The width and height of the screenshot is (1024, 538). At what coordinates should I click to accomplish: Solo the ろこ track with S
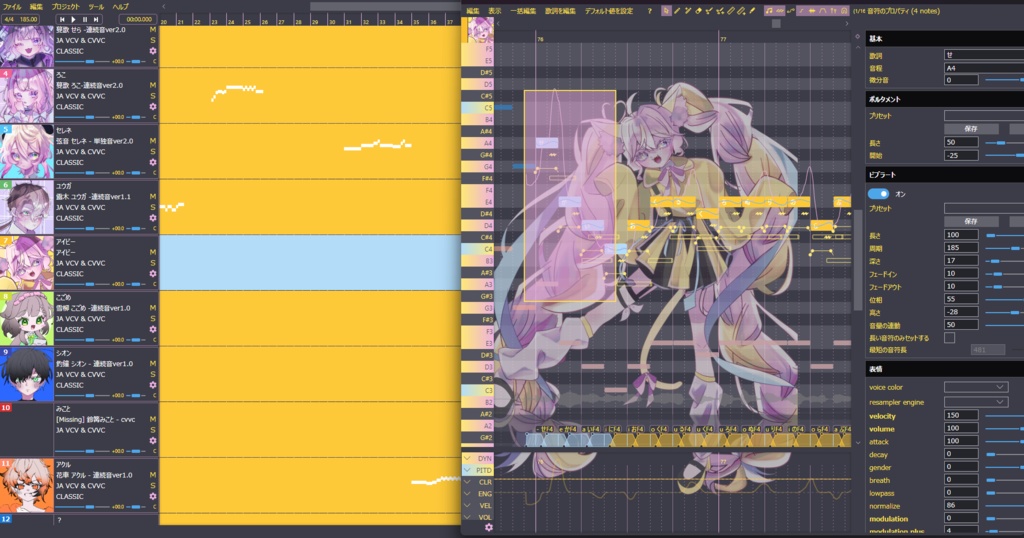[x=153, y=95]
